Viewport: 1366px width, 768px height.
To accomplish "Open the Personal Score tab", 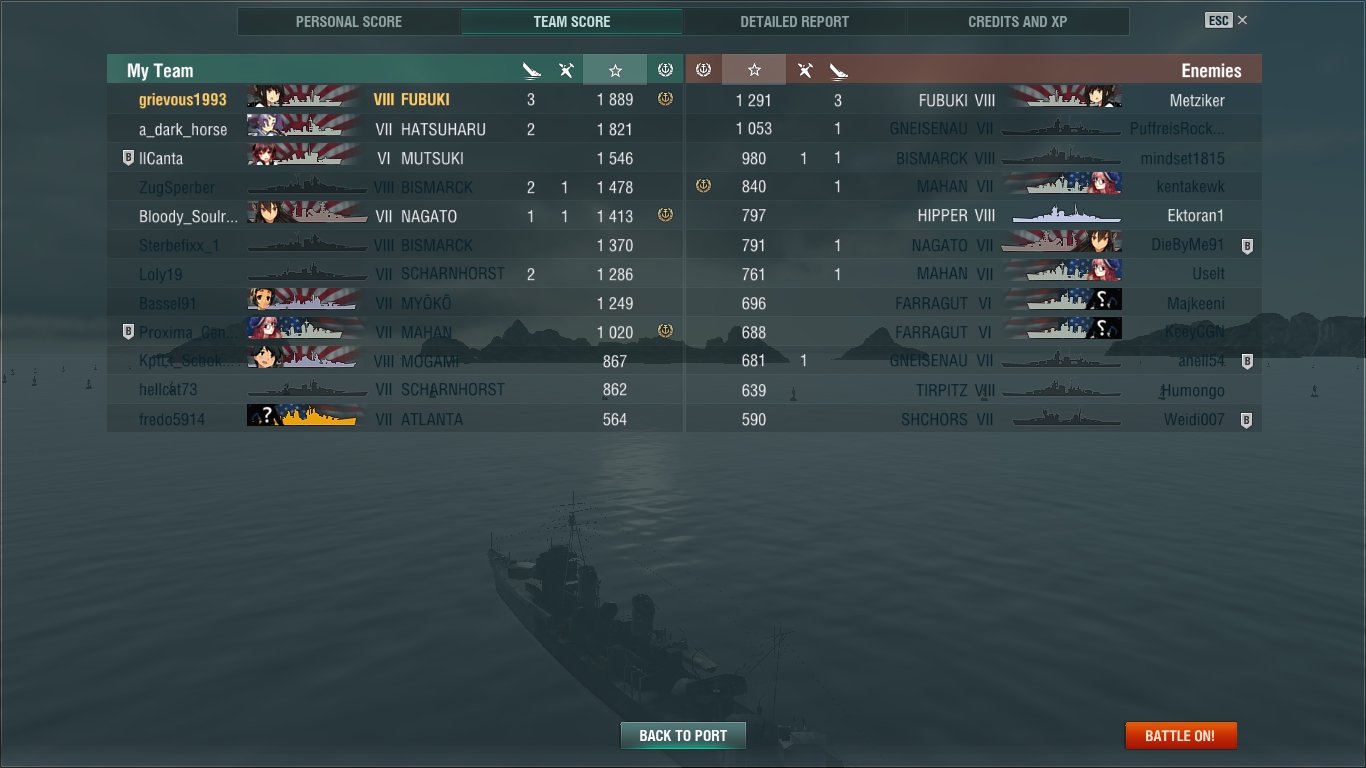I will [349, 21].
